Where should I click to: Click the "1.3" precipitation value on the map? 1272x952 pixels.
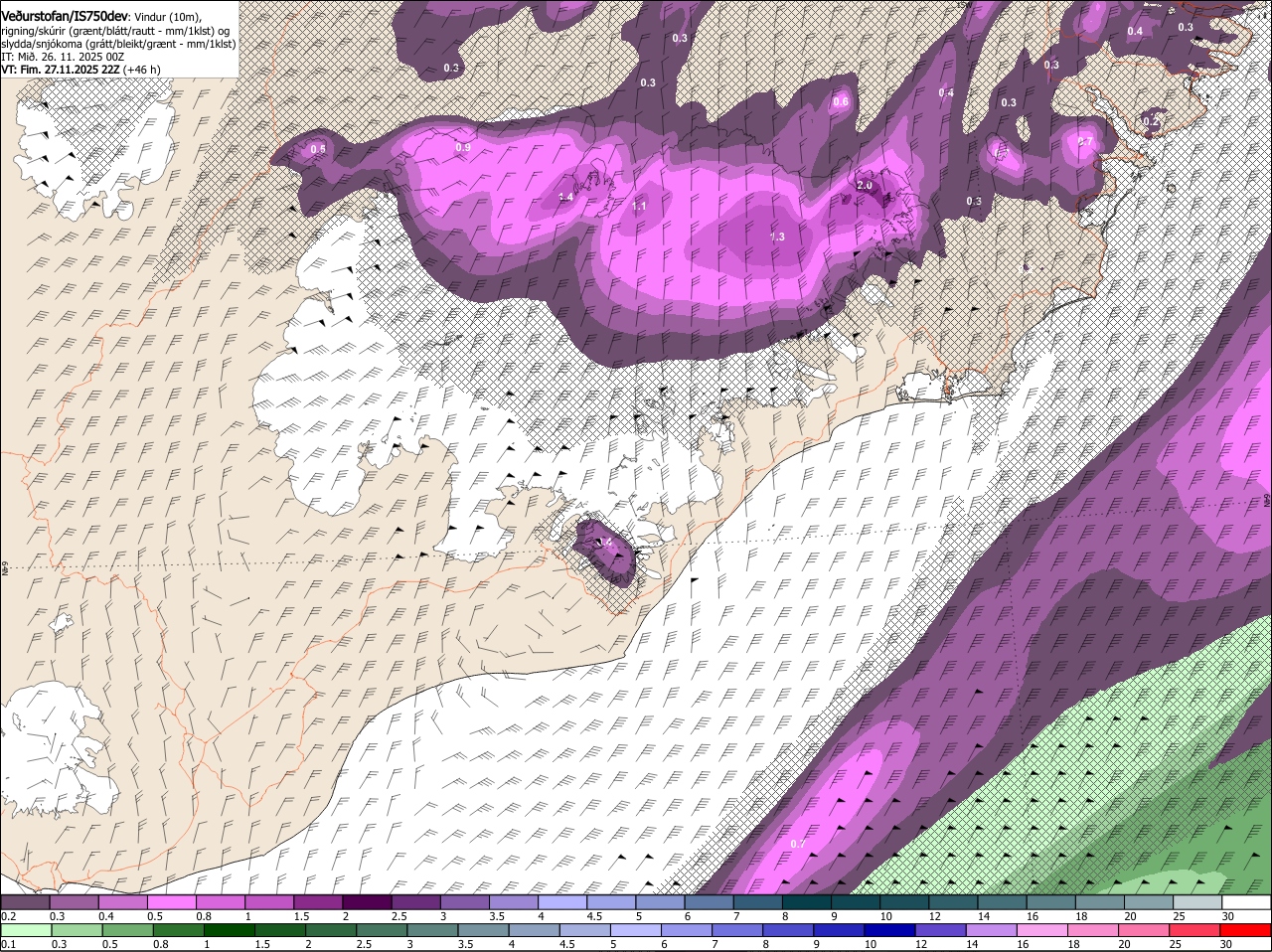click(777, 237)
